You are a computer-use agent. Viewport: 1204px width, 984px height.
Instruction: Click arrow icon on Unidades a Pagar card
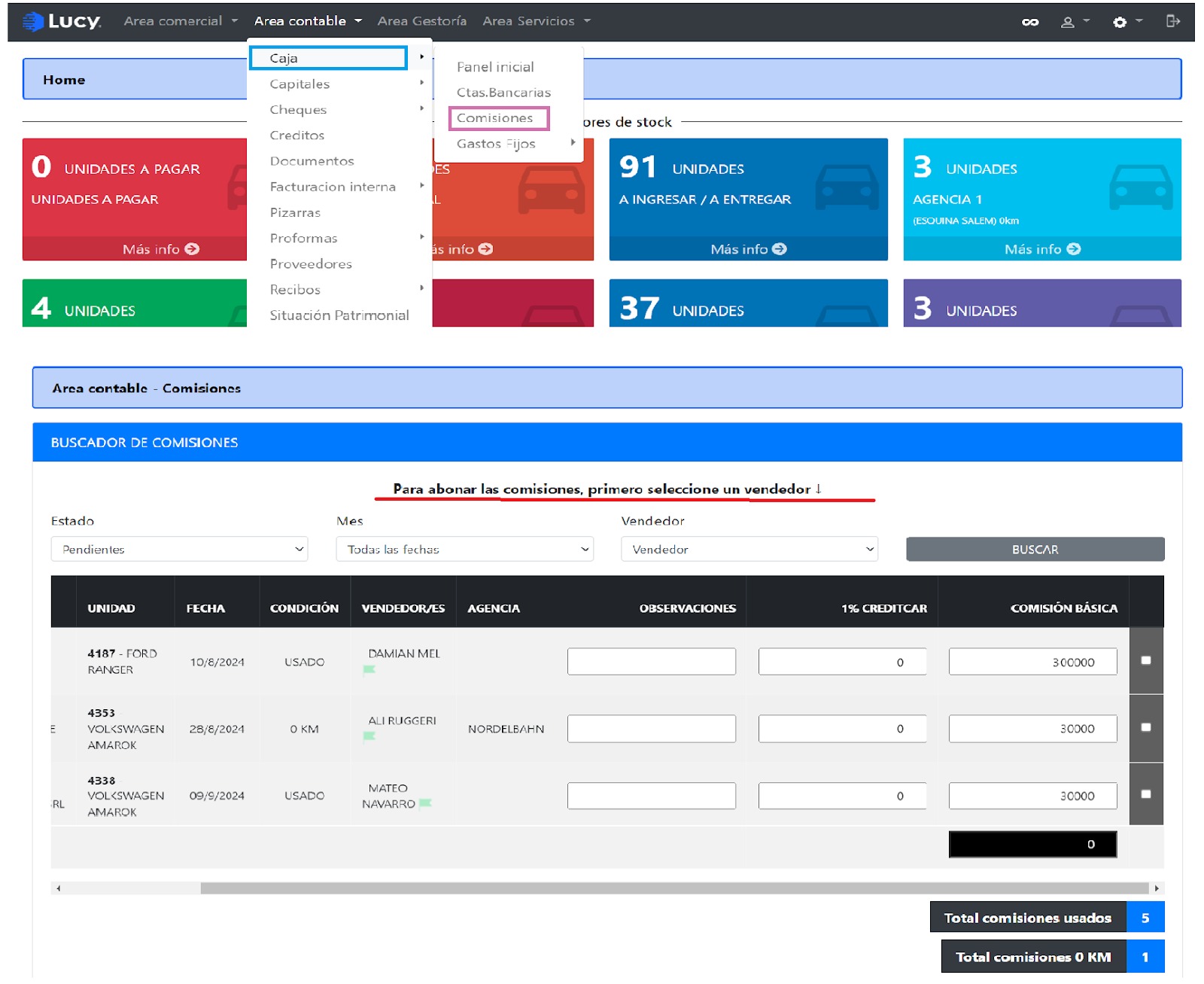pos(192,248)
